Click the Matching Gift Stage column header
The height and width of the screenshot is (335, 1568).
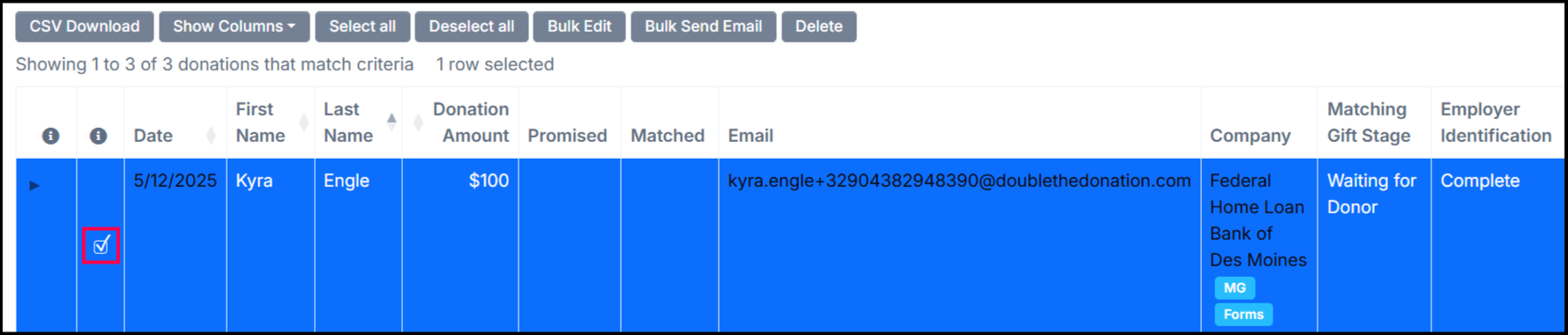pos(1369,123)
